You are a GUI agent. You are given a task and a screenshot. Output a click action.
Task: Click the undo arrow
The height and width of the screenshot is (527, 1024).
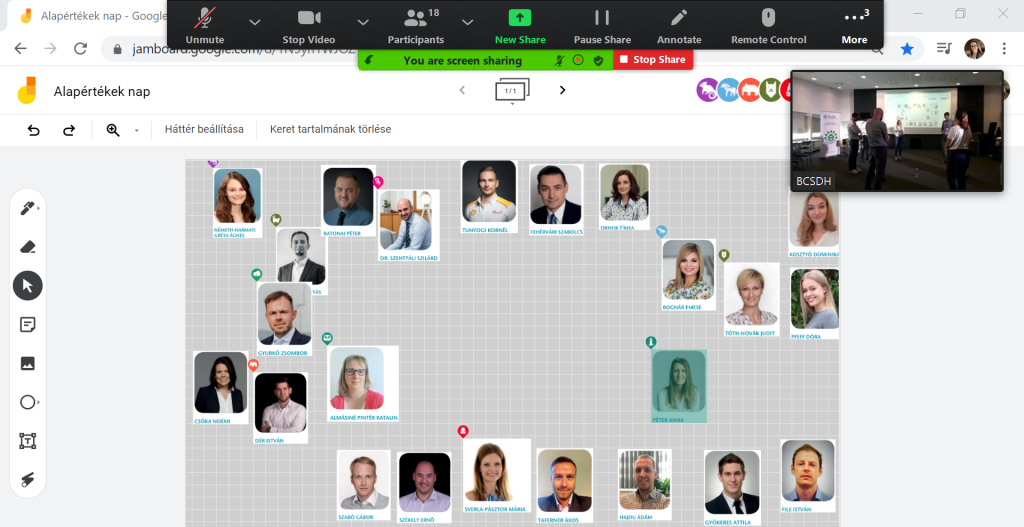34,130
